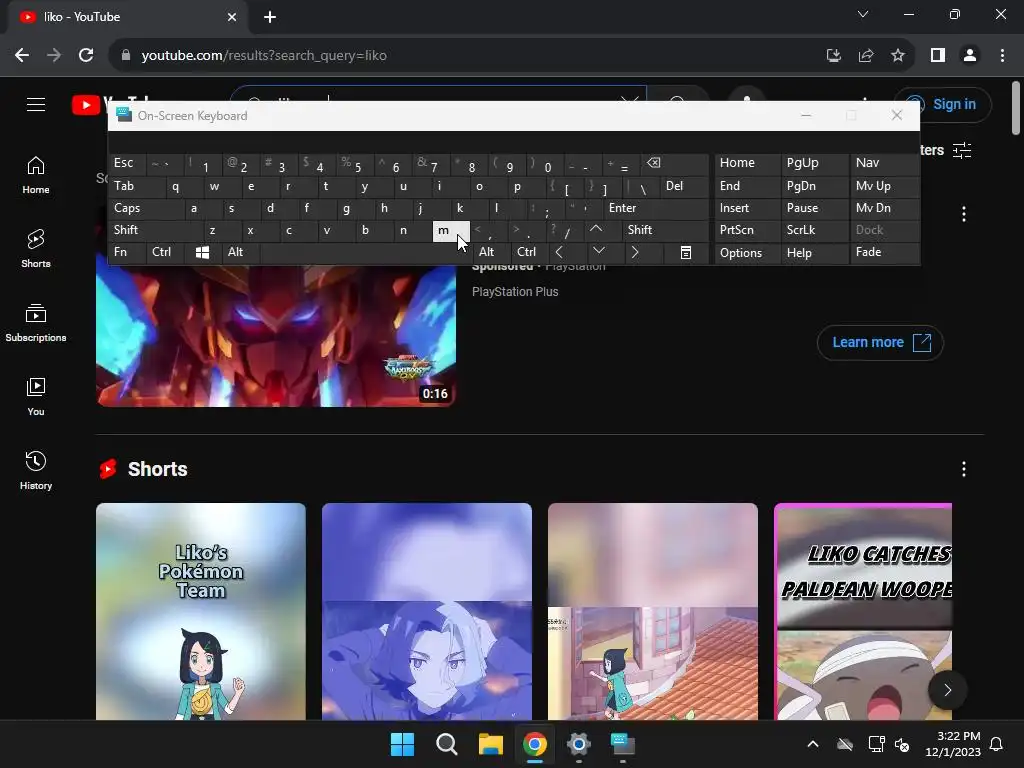Install YouTube app icon in address bar
Screen dimensions: 1024x768
click(834, 56)
